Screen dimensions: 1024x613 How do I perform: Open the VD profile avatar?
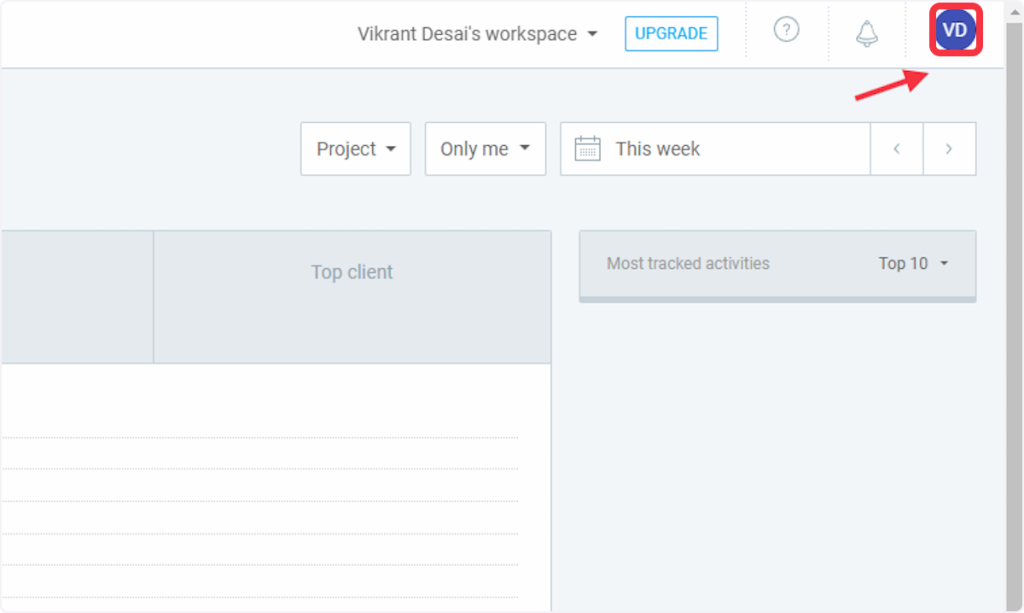coord(955,31)
